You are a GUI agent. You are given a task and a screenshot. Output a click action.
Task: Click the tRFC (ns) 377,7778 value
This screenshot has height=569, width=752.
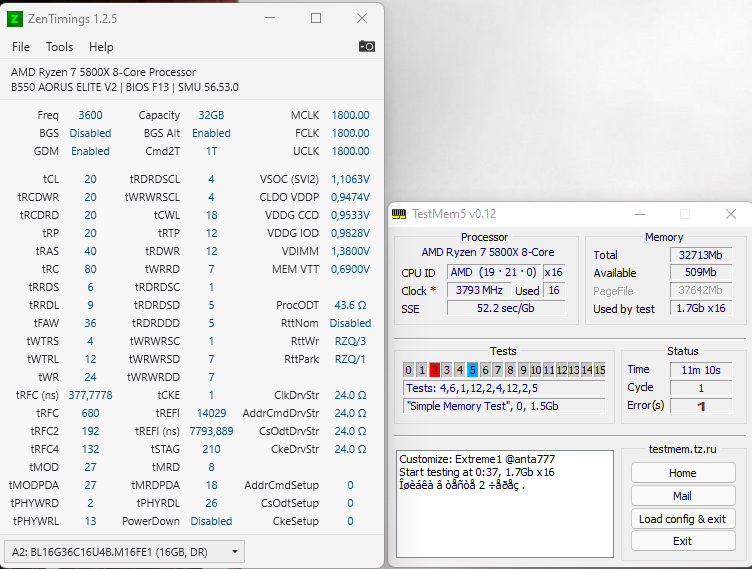coord(91,395)
